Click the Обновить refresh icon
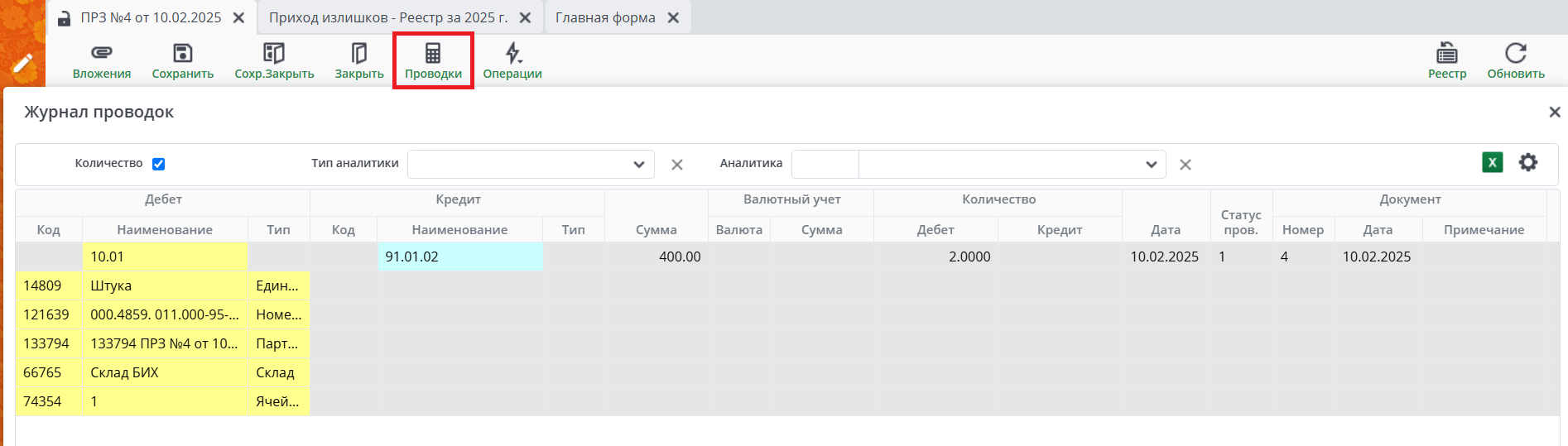Screen dimensions: 1568x446 coord(1515,54)
